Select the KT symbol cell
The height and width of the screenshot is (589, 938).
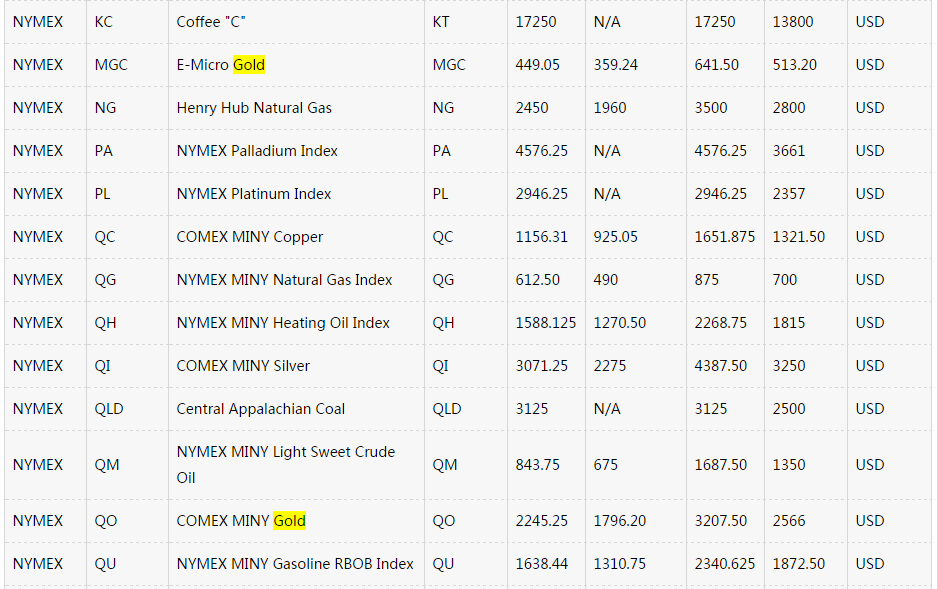[x=441, y=22]
